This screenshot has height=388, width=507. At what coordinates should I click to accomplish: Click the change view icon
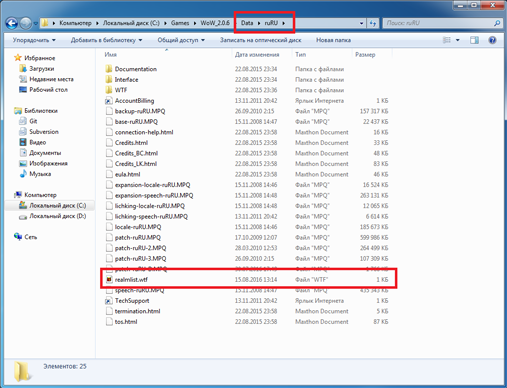[x=447, y=40]
